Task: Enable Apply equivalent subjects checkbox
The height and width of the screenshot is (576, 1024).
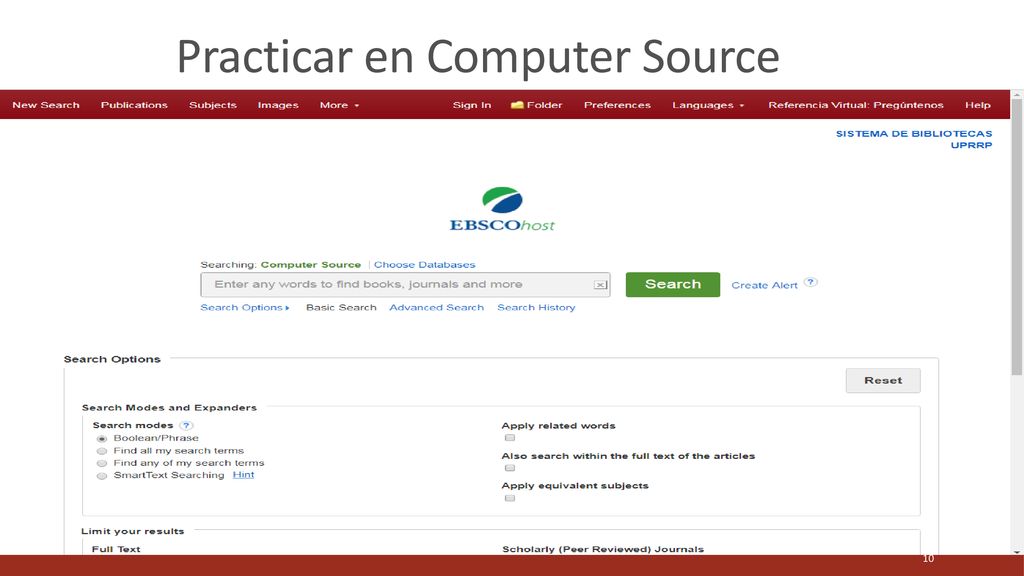Action: [x=510, y=498]
